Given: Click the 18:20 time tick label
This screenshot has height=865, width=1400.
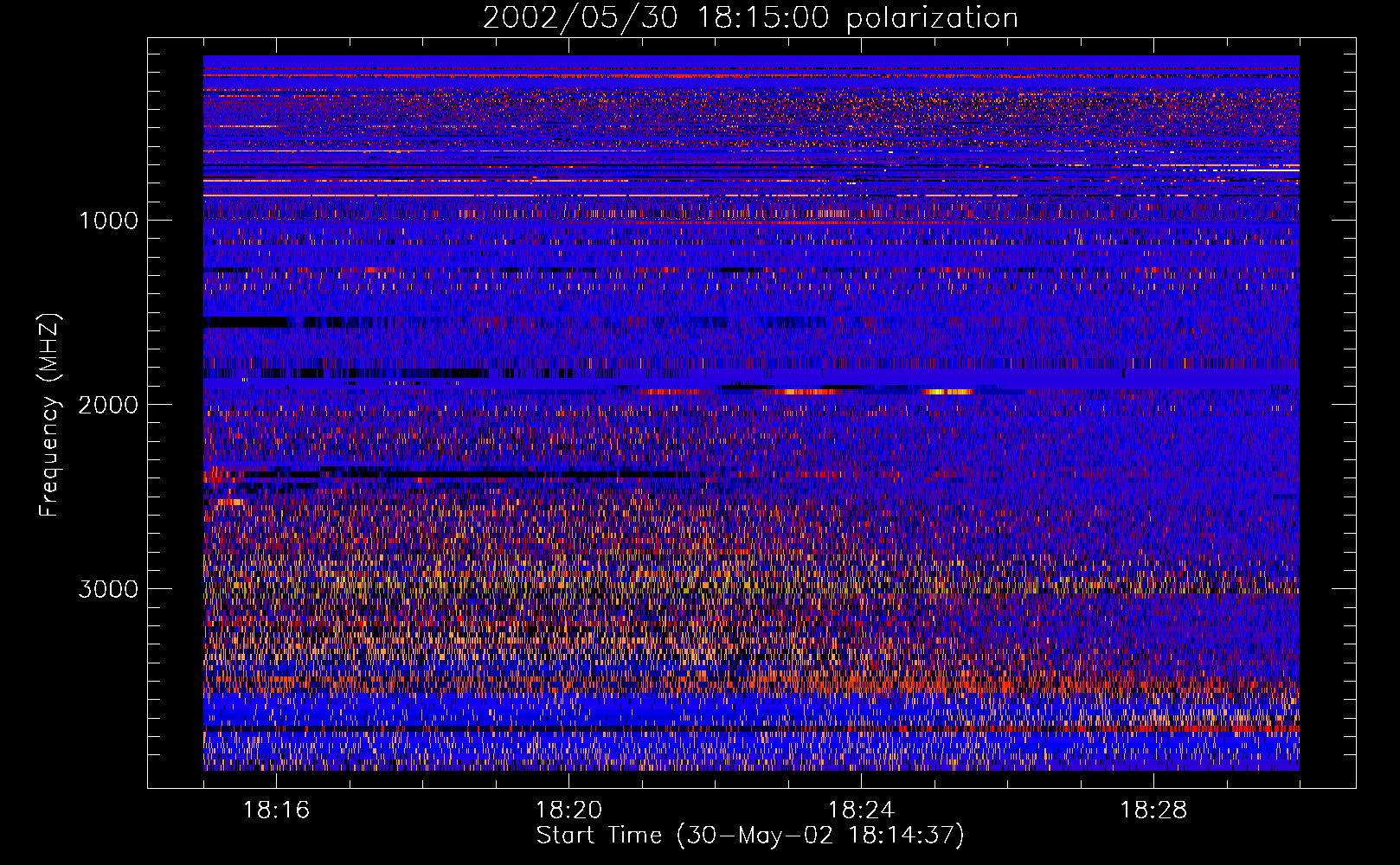Looking at the screenshot, I should 568,811.
